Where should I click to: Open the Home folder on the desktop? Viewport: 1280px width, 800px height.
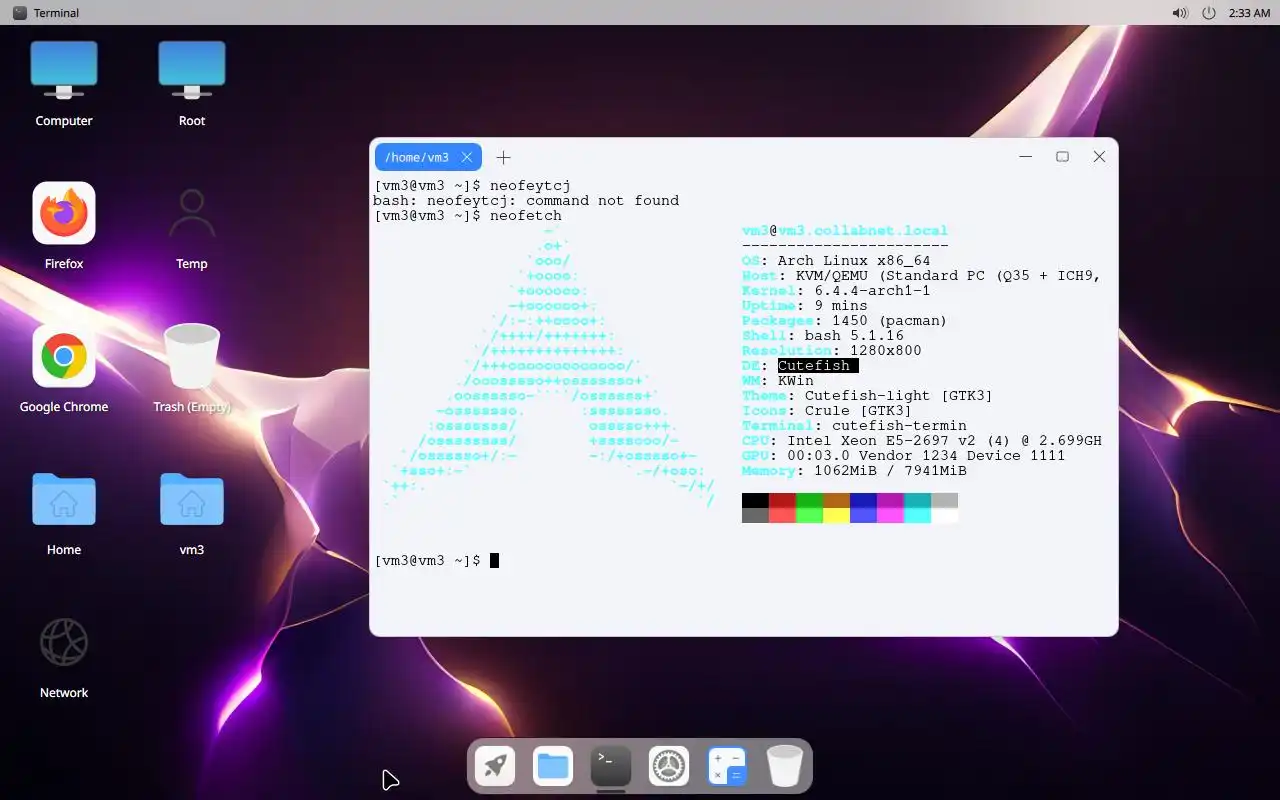(x=64, y=499)
